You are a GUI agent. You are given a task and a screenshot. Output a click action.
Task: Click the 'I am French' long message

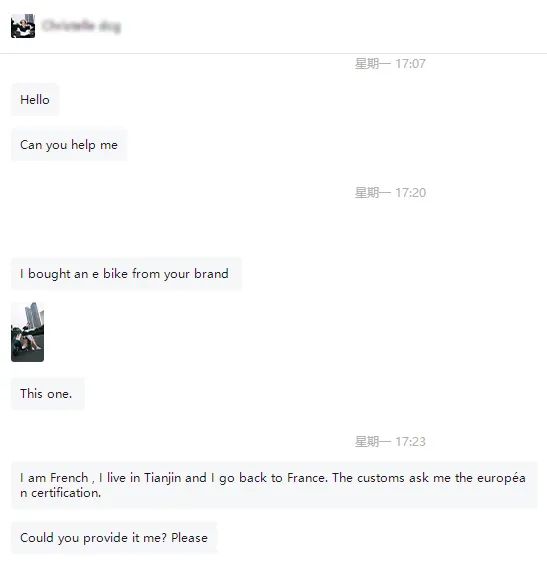[274, 485]
